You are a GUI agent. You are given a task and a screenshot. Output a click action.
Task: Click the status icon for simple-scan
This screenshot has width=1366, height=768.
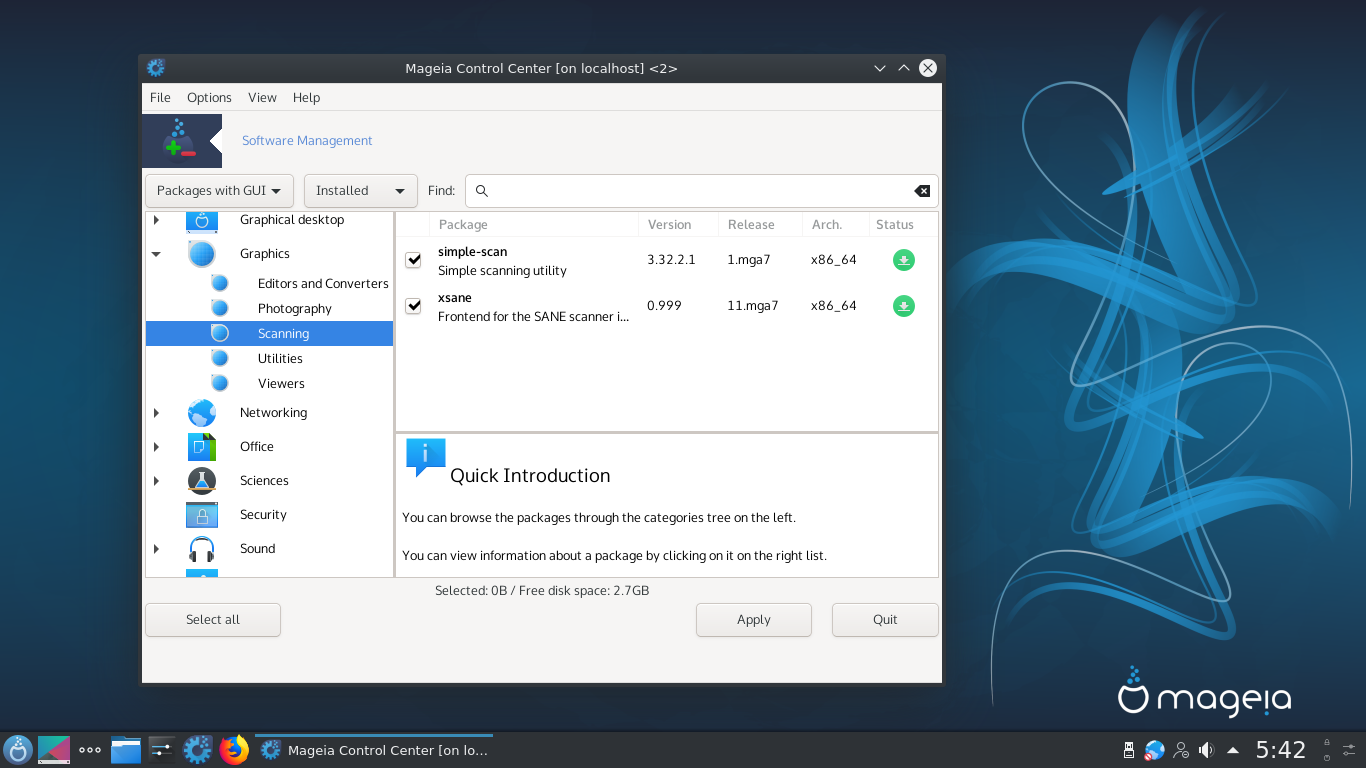coord(903,260)
